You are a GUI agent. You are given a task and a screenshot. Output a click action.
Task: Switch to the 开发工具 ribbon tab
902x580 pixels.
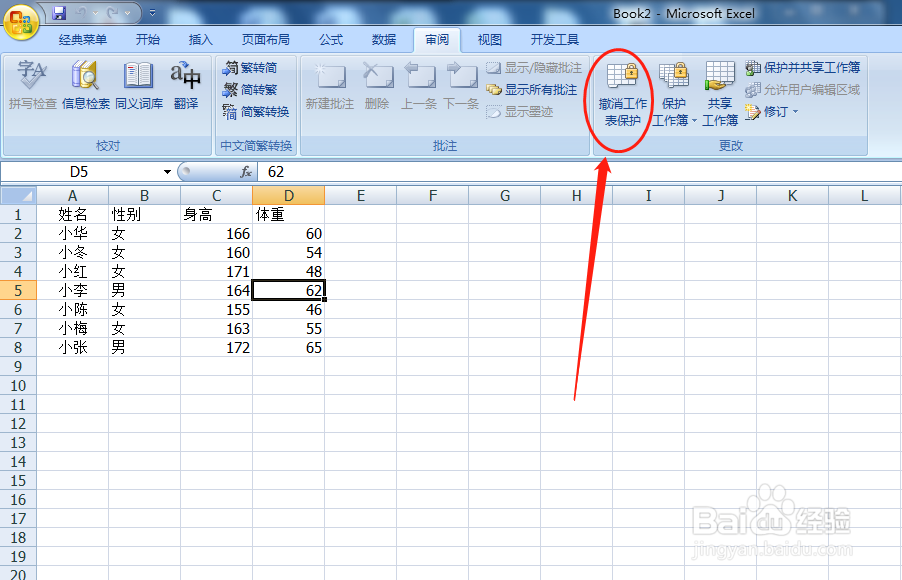point(555,39)
